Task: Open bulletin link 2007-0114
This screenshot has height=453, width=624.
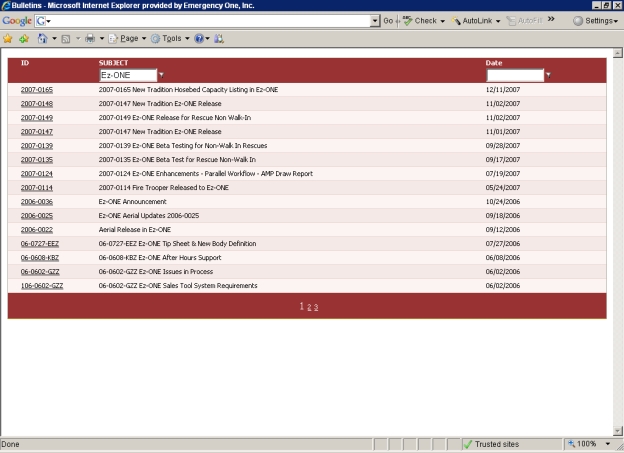Action: pyautogui.click(x=37, y=188)
